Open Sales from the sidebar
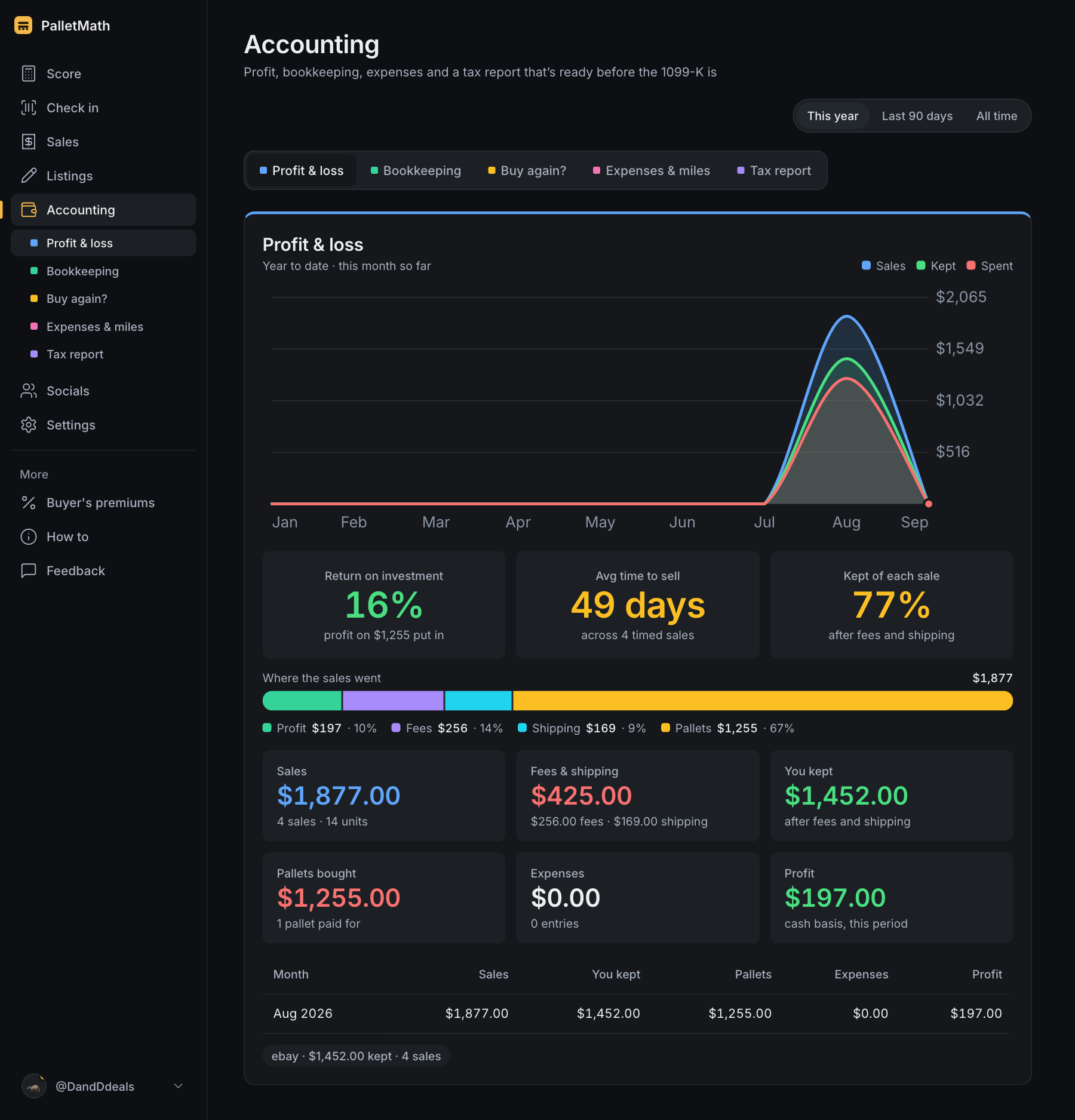This screenshot has height=1120, width=1075. pos(103,142)
